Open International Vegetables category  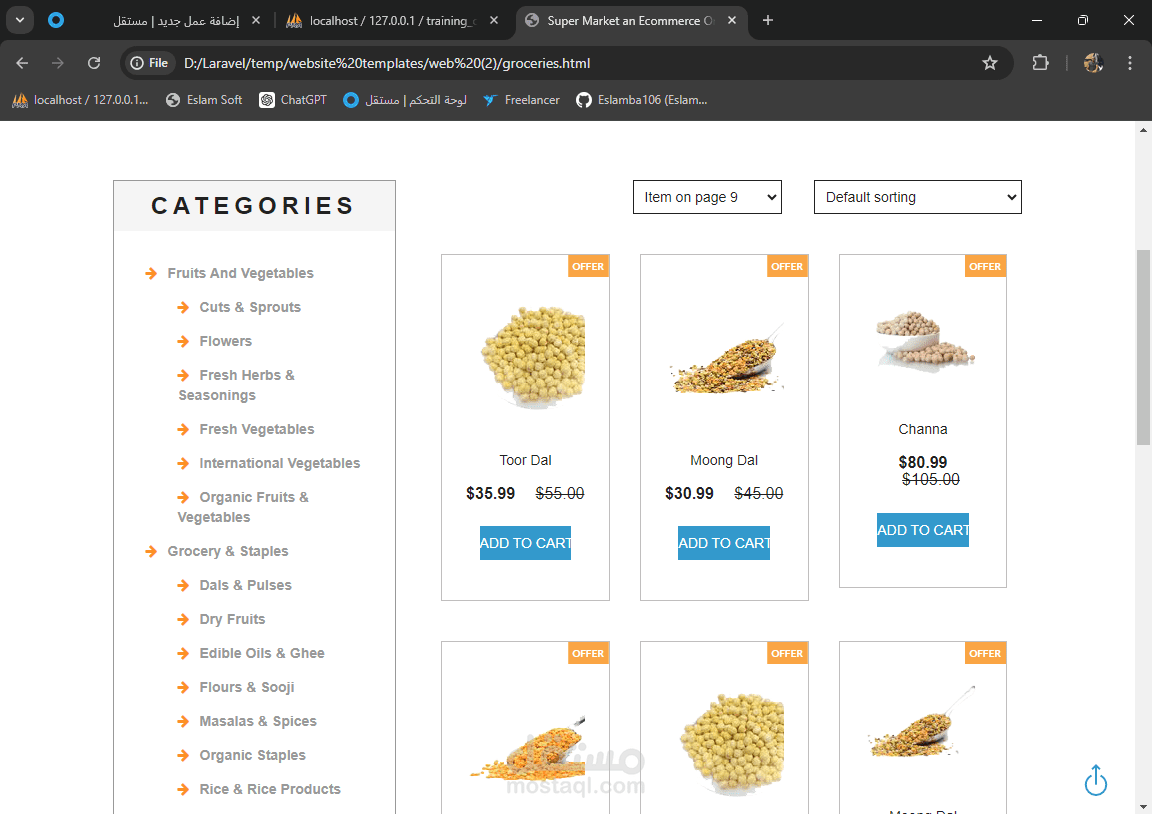[279, 463]
